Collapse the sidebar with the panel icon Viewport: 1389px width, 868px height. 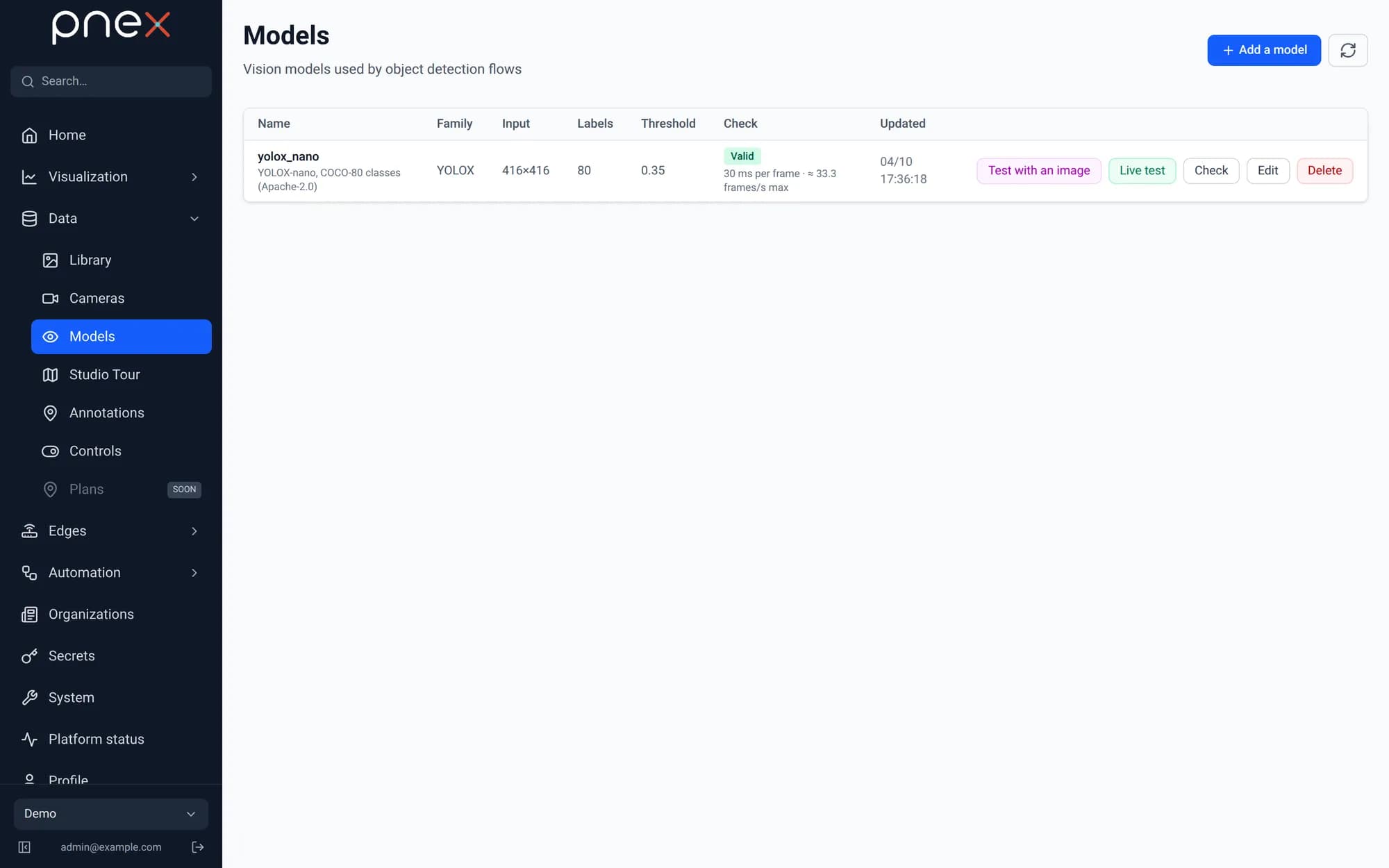pos(24,847)
